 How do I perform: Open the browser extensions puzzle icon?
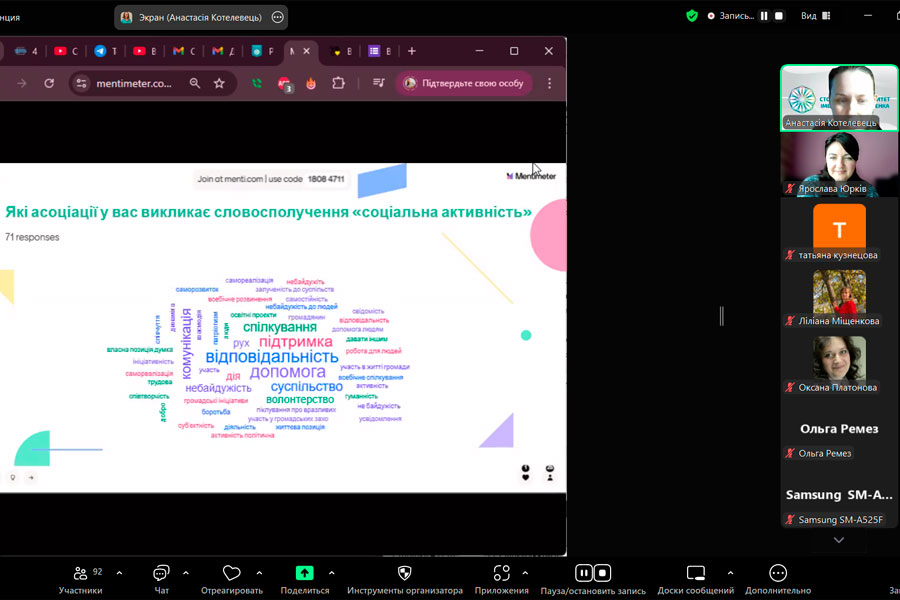click(339, 83)
